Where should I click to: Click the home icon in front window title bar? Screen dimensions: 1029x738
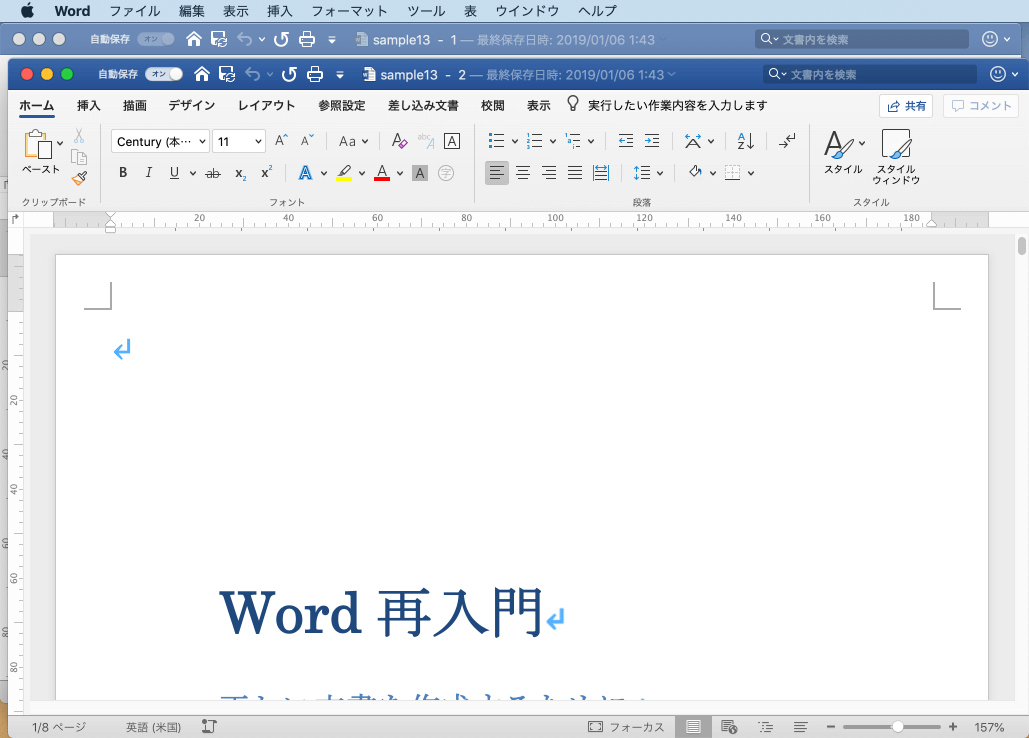(202, 74)
